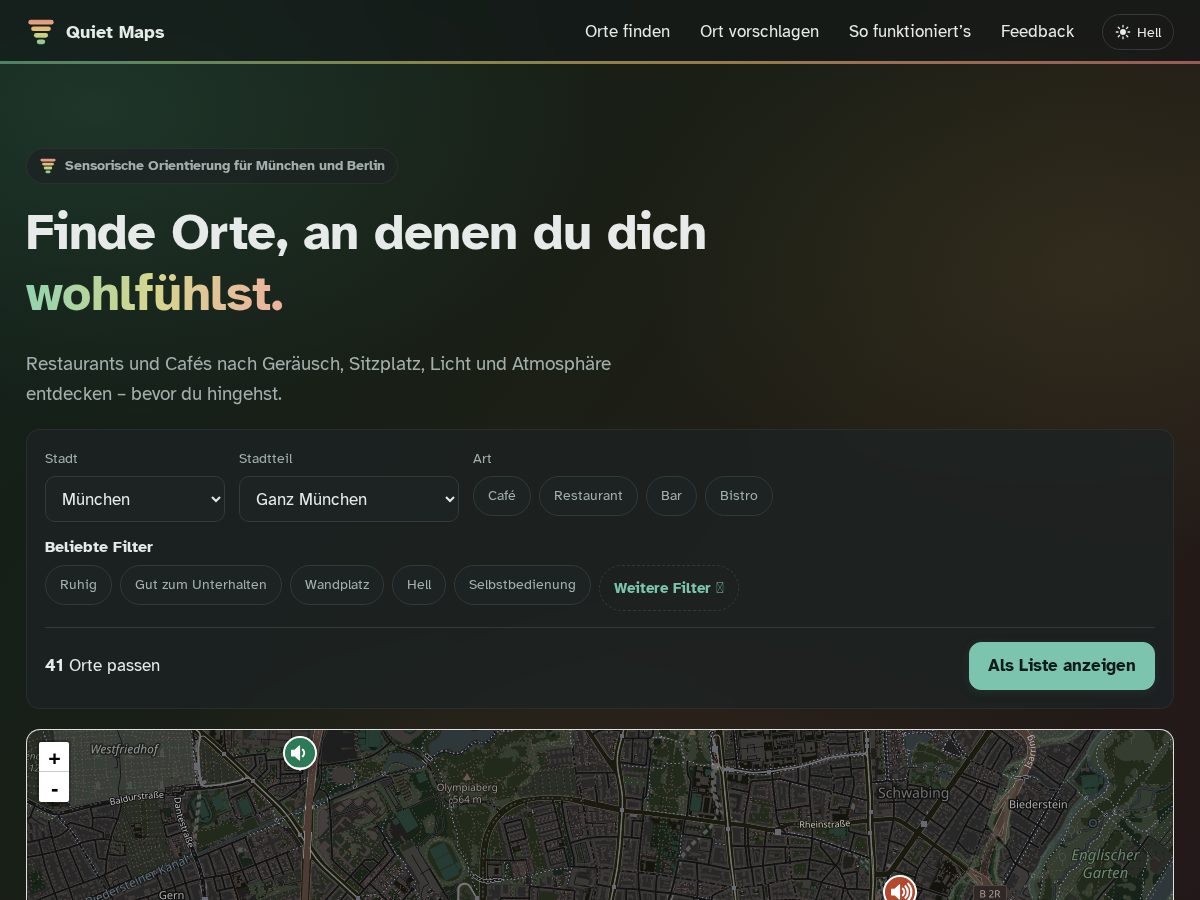Open So funktioniert's nav item

point(910,31)
